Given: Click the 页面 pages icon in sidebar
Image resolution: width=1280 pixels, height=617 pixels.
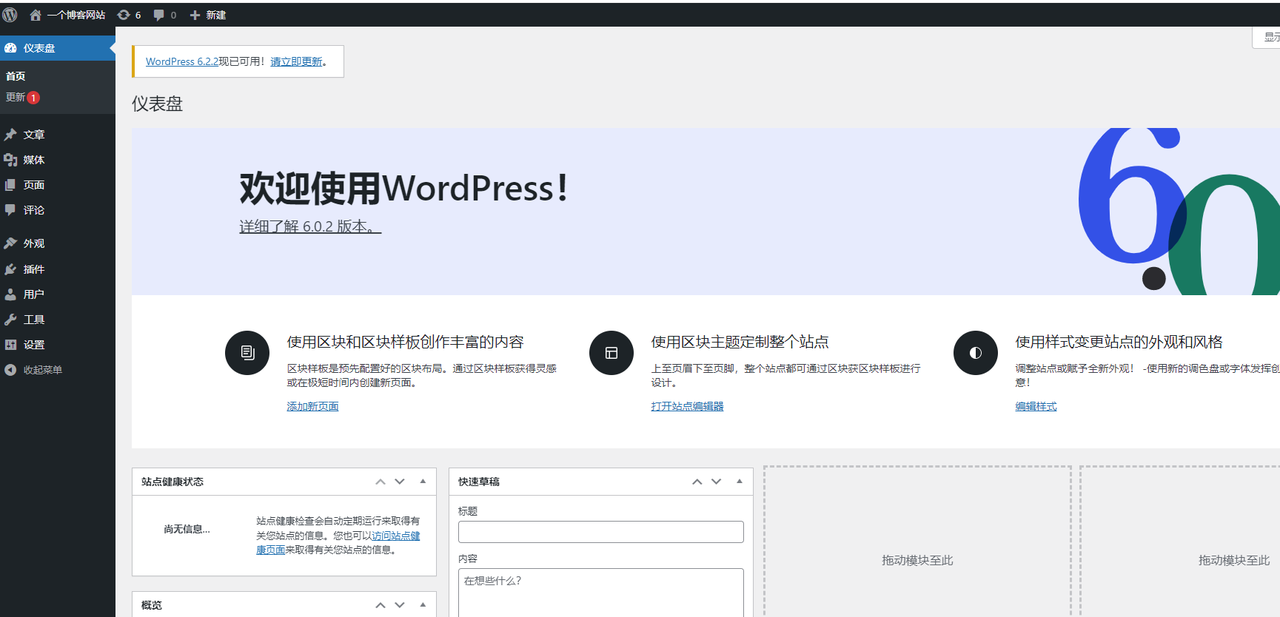Looking at the screenshot, I should point(10,185).
